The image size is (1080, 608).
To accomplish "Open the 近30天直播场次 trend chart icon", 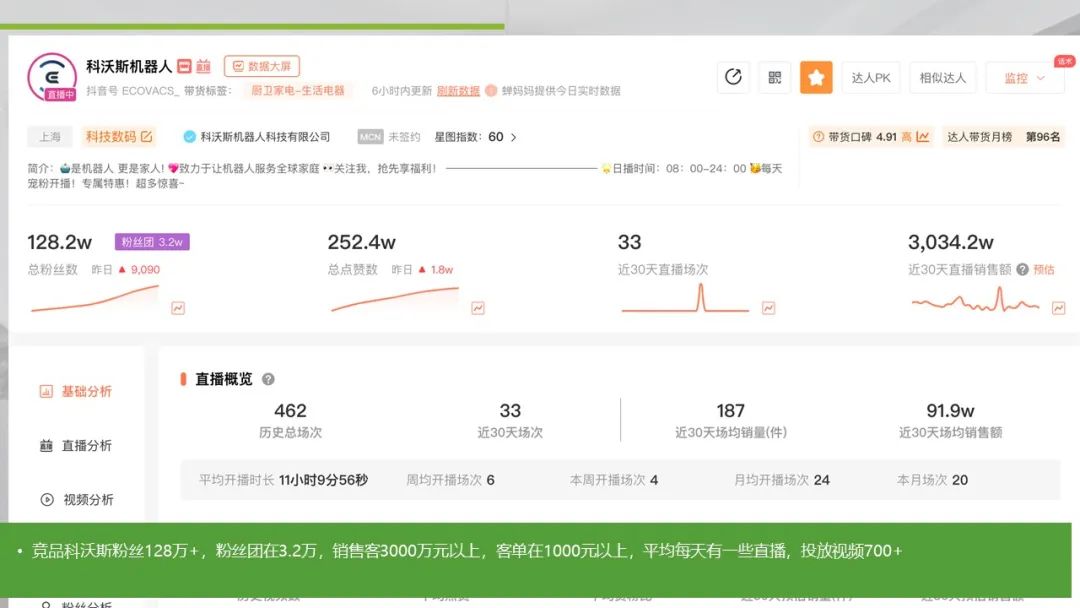I will (x=769, y=308).
